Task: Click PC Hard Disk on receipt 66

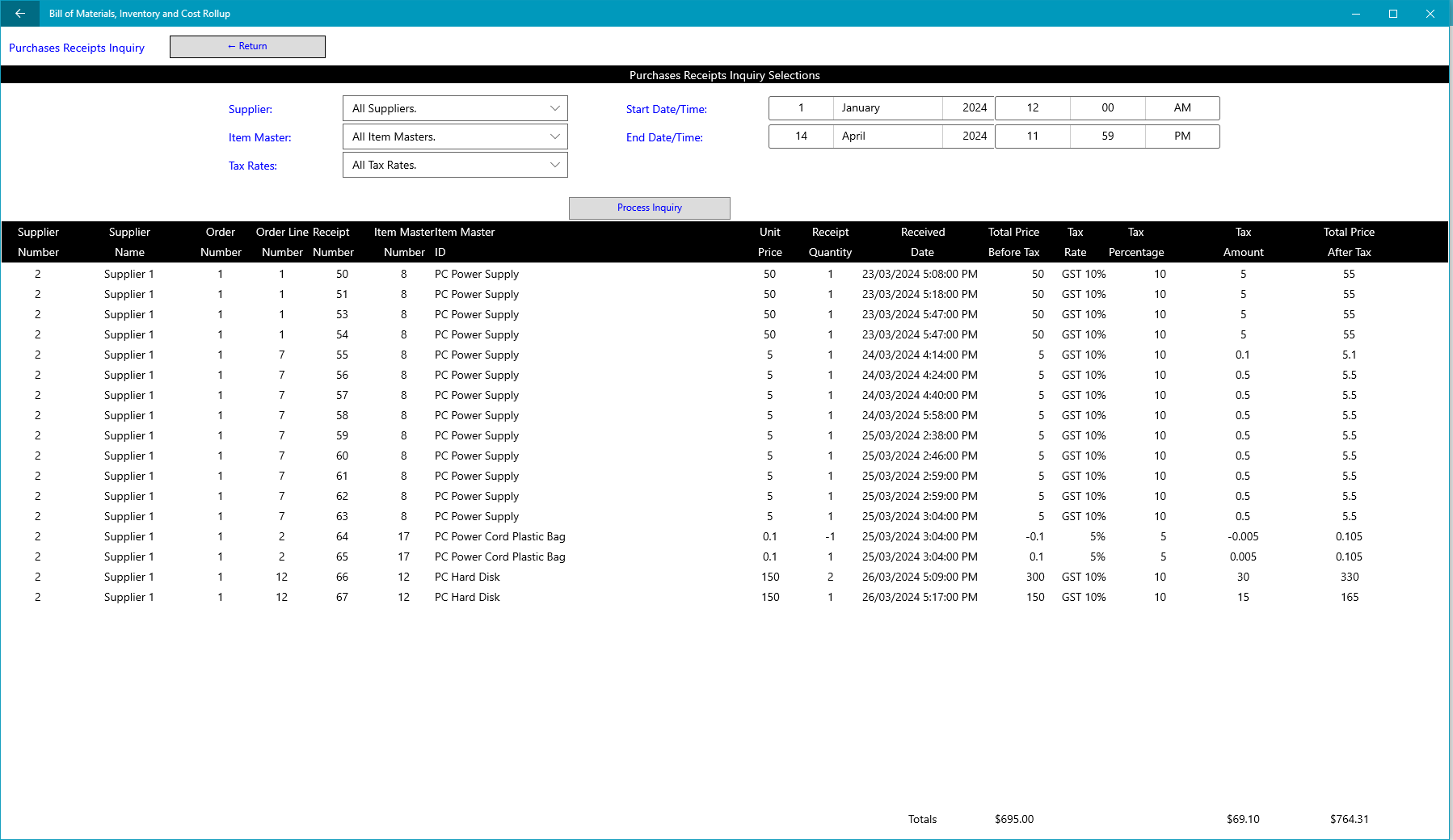Action: click(467, 577)
